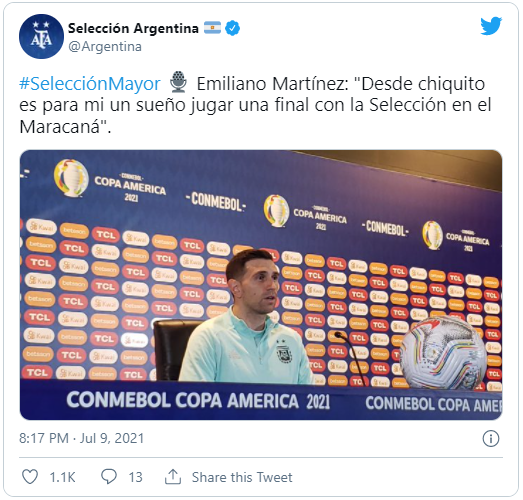
Task: Open the #SelecciónMayor hashtag
Action: pos(90,83)
